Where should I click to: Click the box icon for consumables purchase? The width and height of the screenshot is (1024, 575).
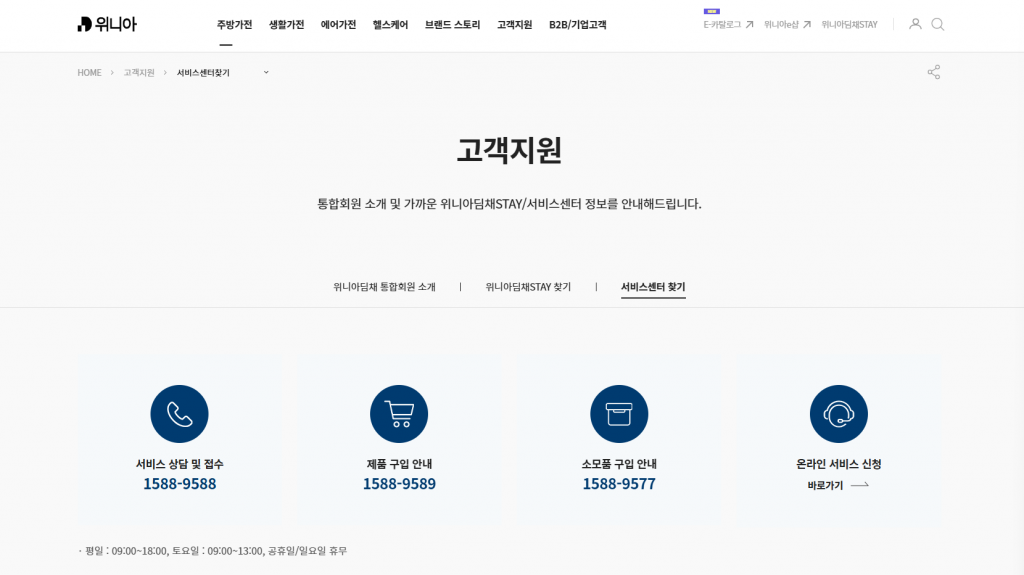(619, 414)
